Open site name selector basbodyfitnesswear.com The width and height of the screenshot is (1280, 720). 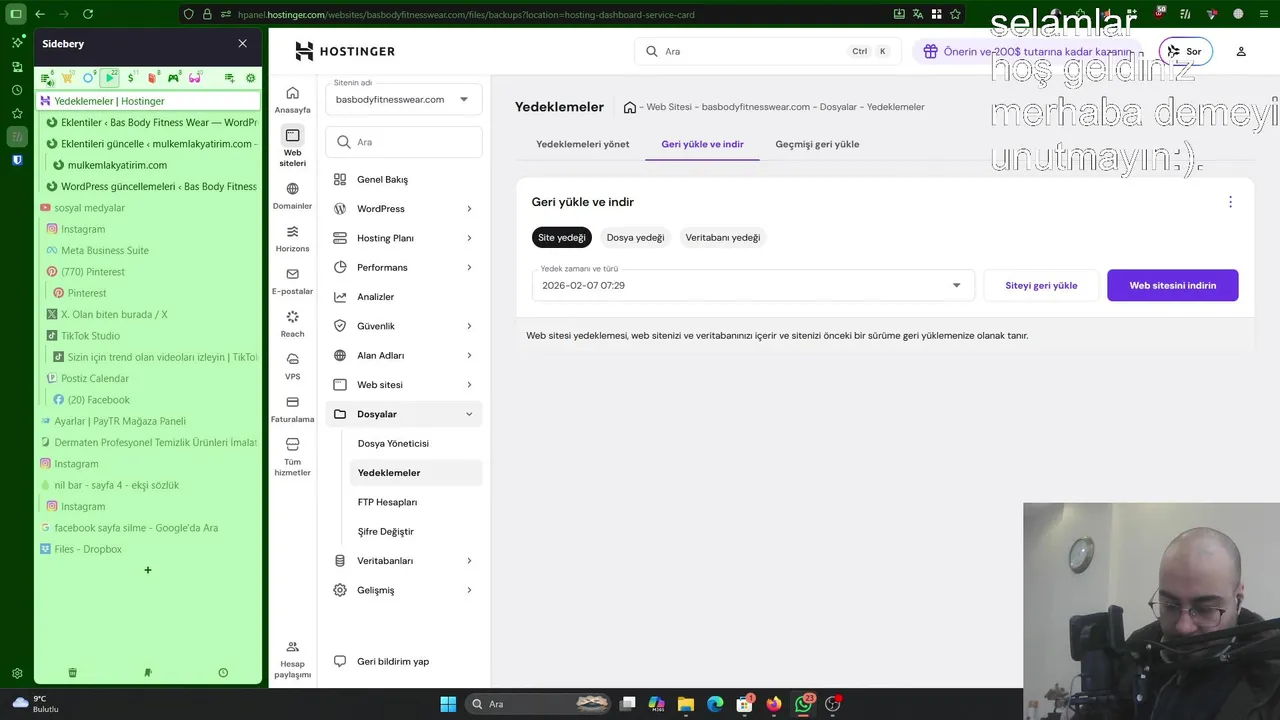tap(403, 99)
